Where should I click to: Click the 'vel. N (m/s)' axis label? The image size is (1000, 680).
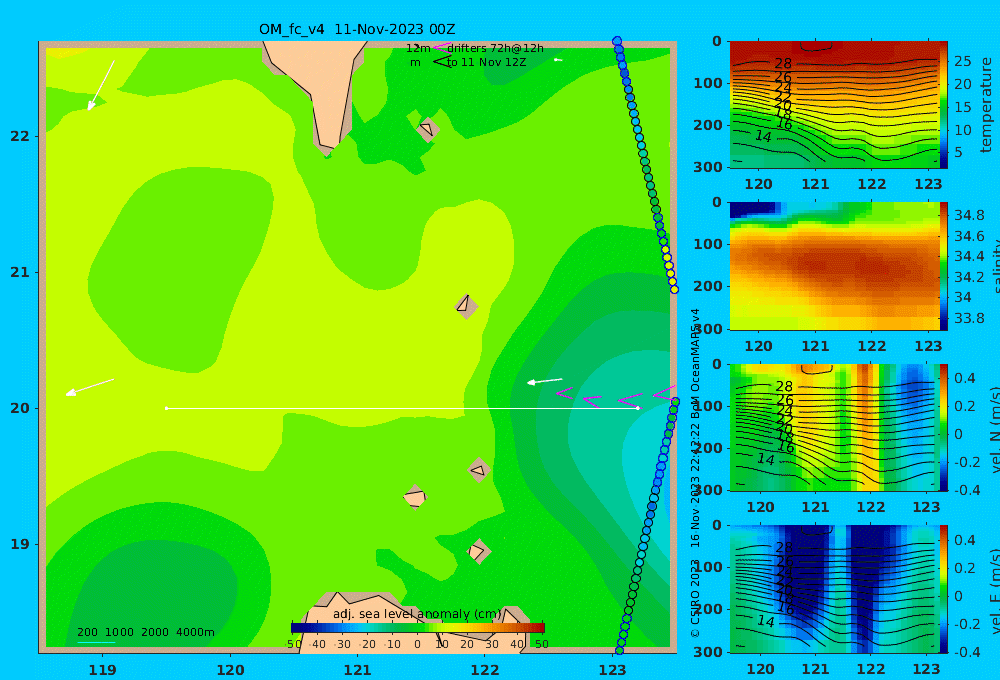point(995,429)
